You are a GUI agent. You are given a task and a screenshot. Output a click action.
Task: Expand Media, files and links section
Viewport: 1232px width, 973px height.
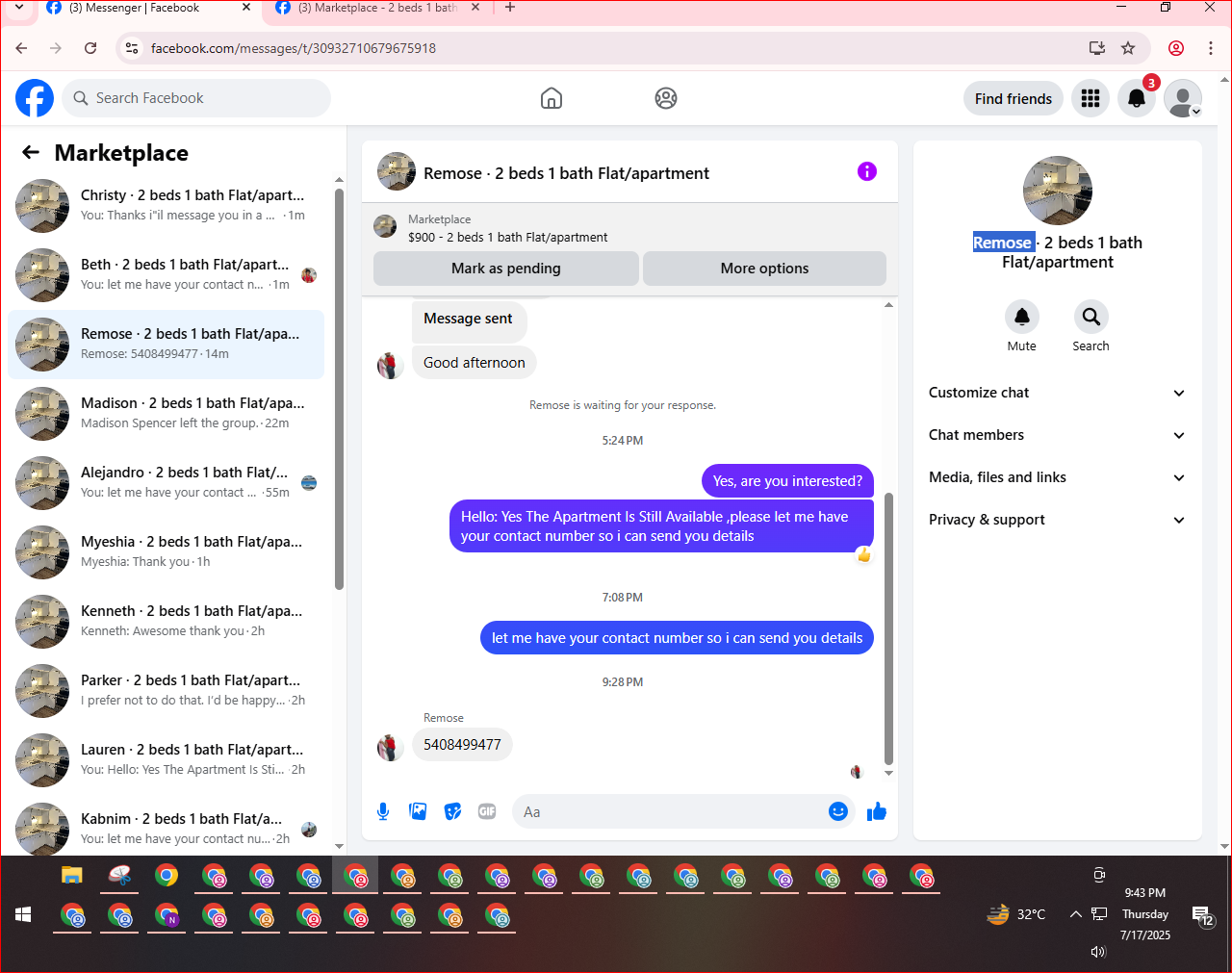pos(1057,477)
